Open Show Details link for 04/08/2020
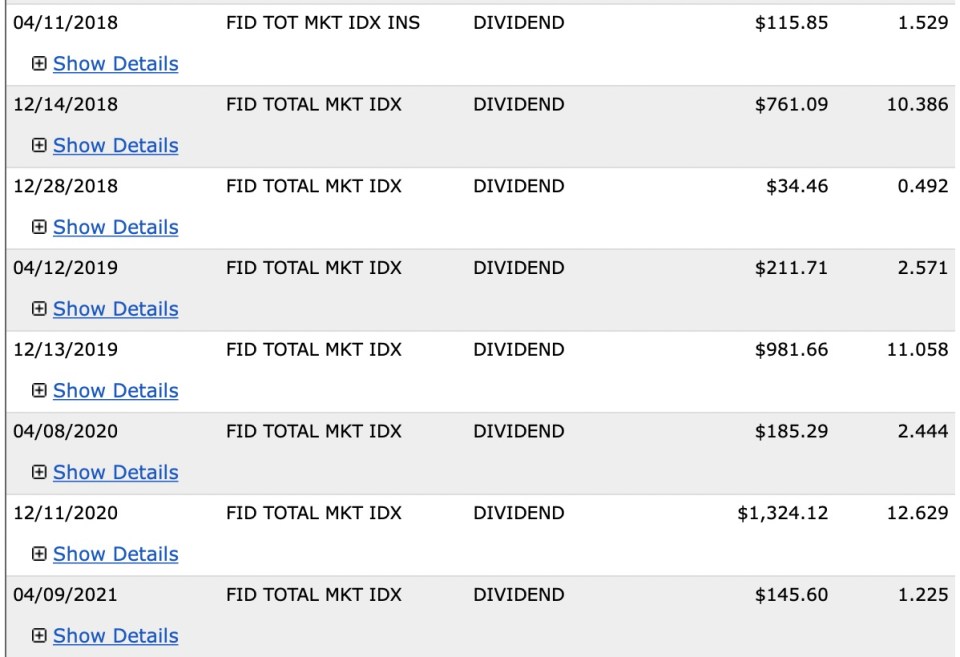This screenshot has width=960, height=657. 115,472
